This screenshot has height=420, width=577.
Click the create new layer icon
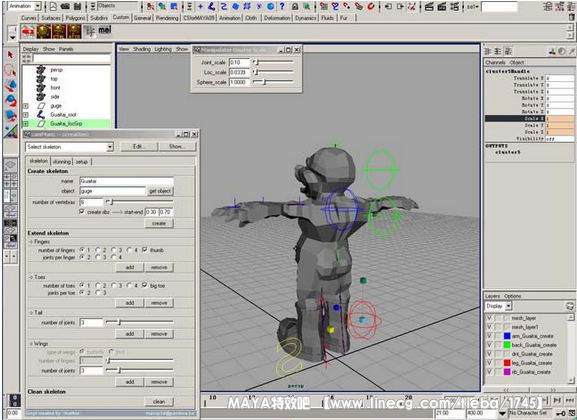click(569, 306)
